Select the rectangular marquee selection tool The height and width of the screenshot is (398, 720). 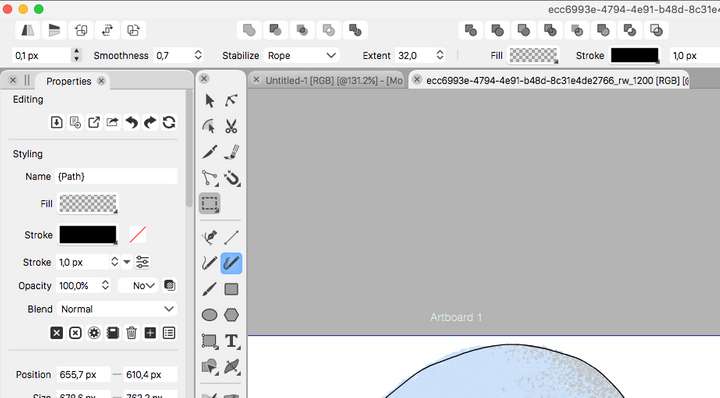[209, 203]
